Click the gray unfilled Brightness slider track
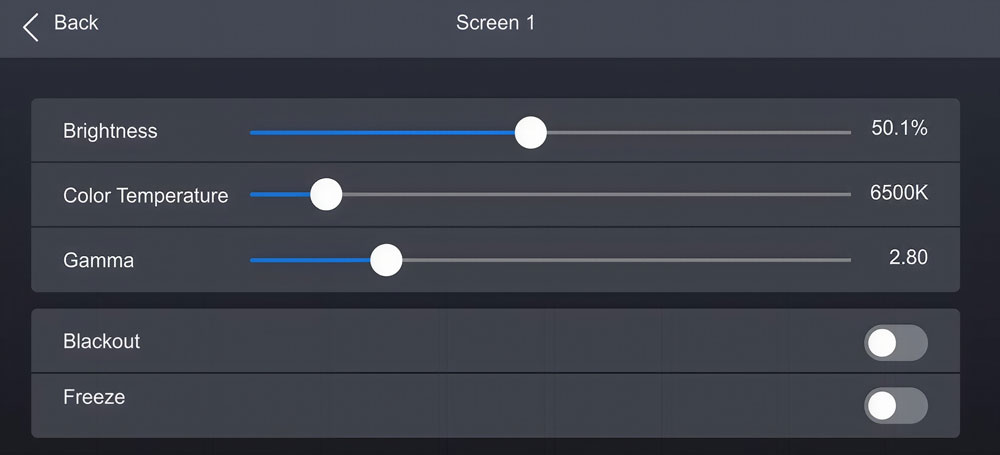The height and width of the screenshot is (455, 1000). [700, 132]
